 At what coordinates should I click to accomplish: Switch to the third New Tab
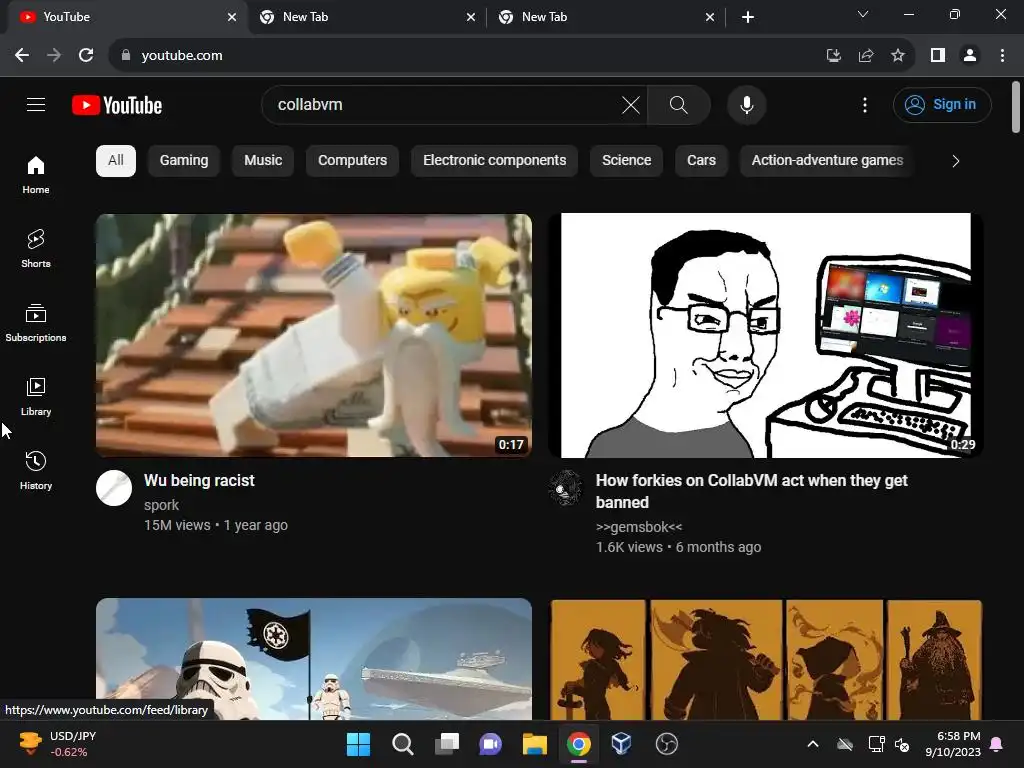(606, 17)
